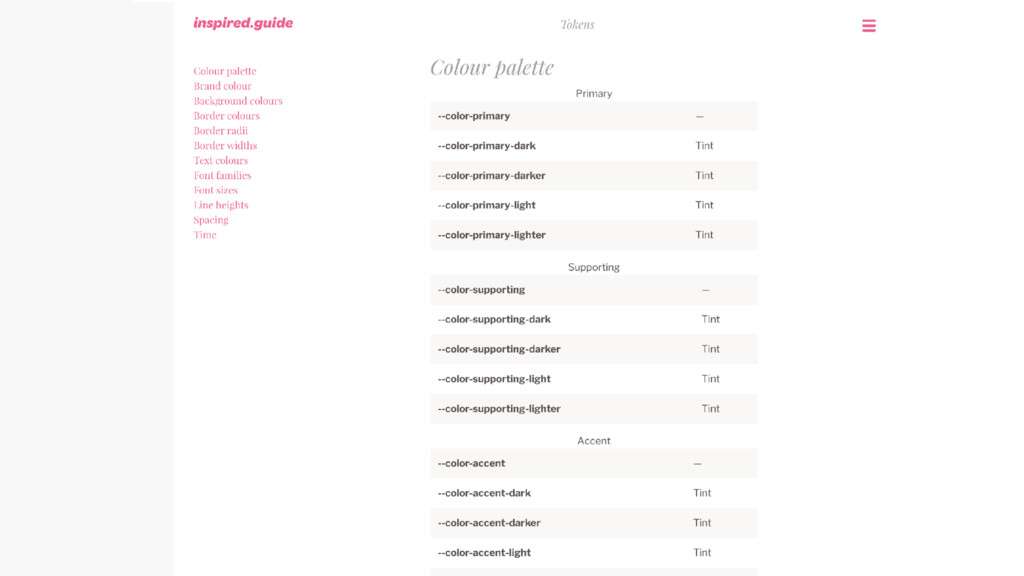Select Border colours in sidebar
This screenshot has height=576, width=1024.
click(227, 116)
